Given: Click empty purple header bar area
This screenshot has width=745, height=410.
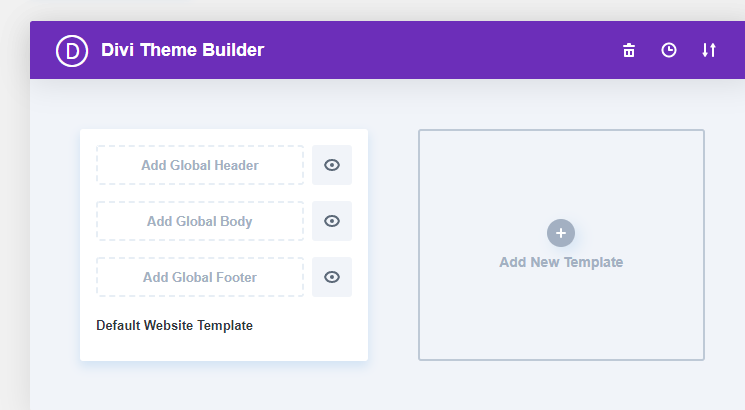Looking at the screenshot, I should click(x=428, y=50).
